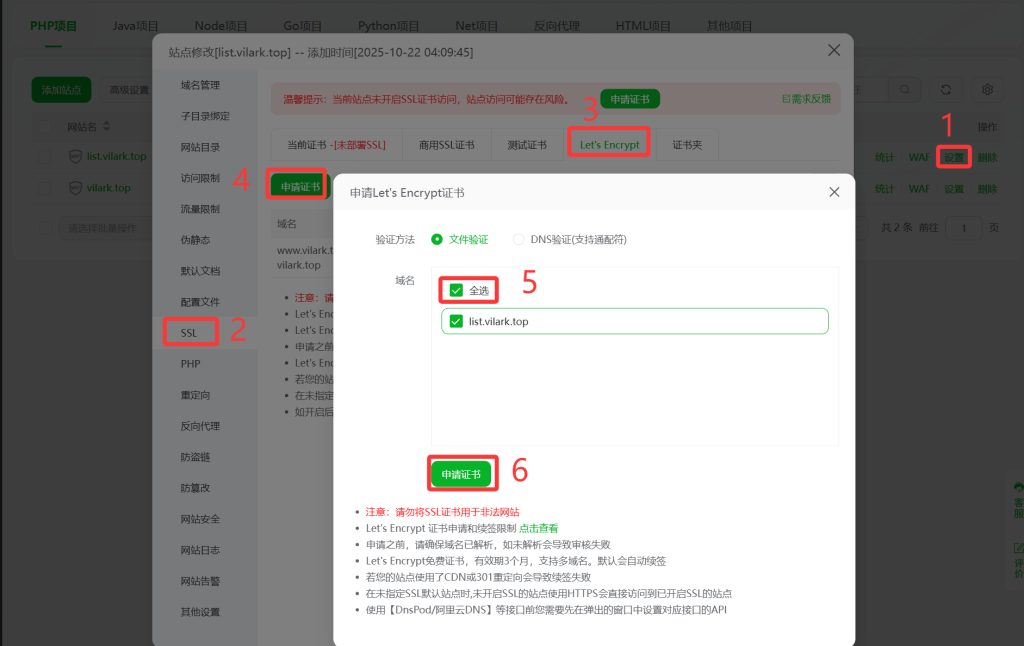Click the green 申请证书 button in the dialog
1024x646 pixels.
click(462, 472)
